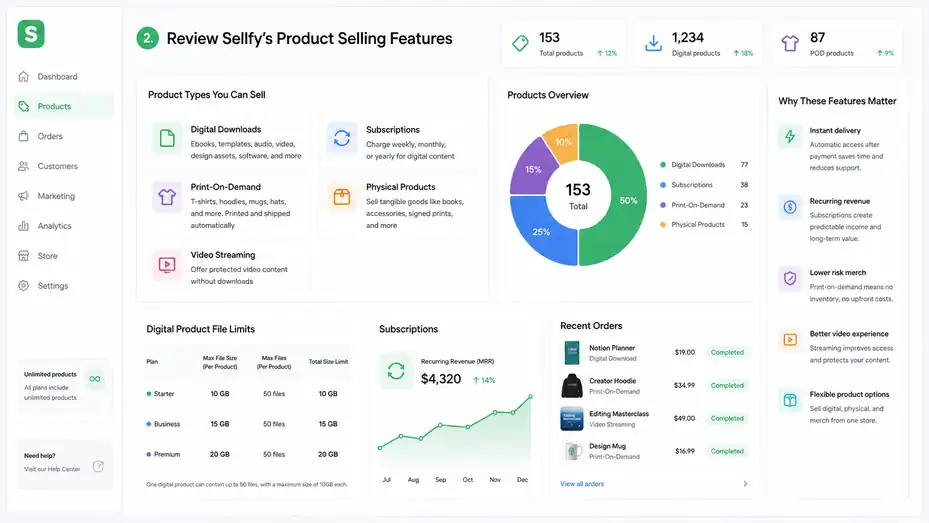Click Visit our Help Center text

(52, 469)
